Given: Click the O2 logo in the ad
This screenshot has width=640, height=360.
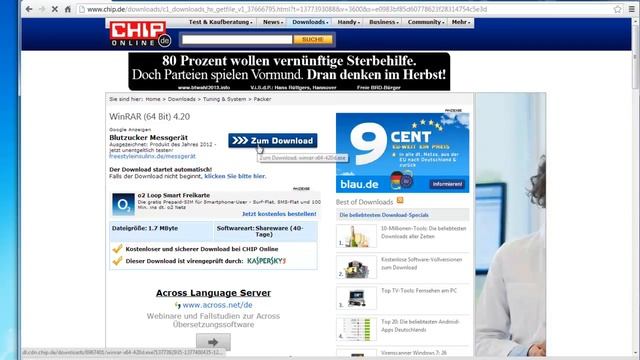Looking at the screenshot, I should [123, 204].
